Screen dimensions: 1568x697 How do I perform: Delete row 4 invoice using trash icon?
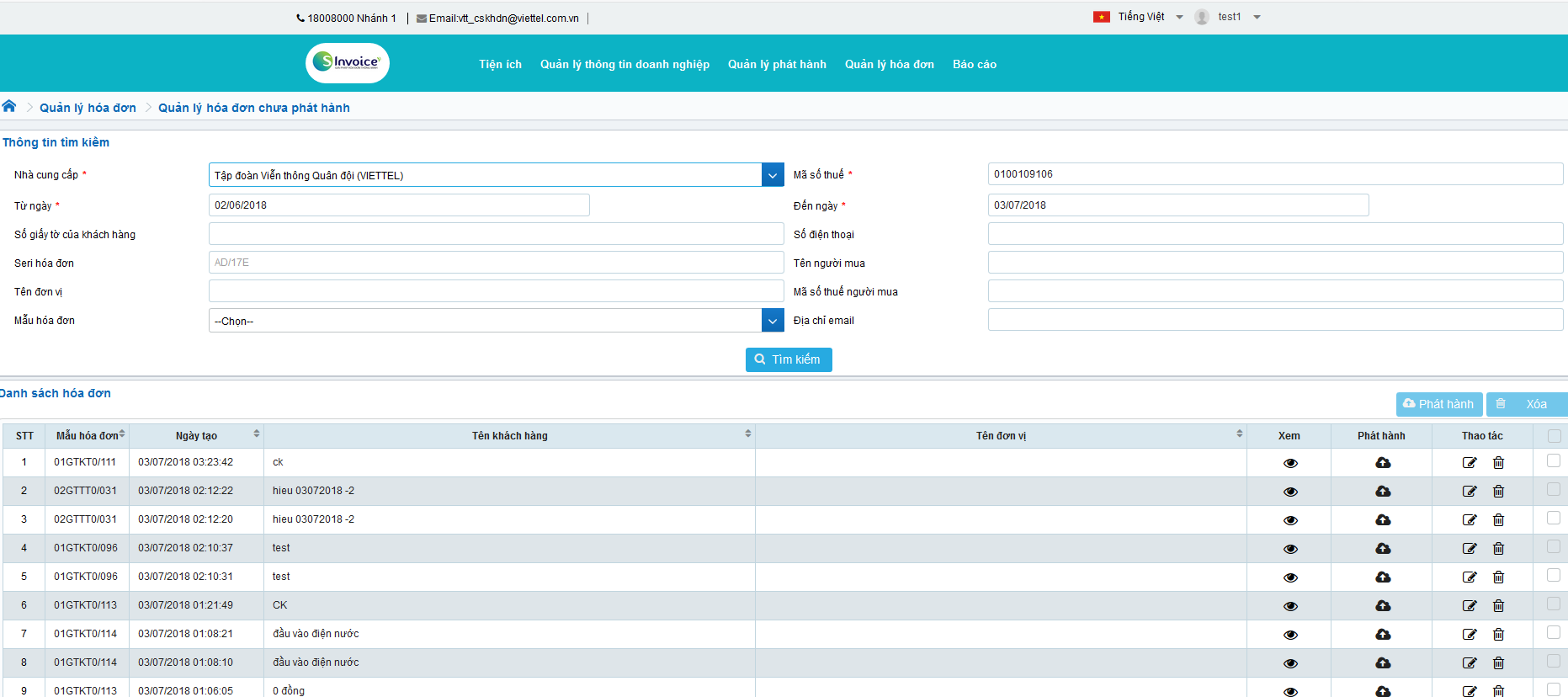click(1498, 549)
